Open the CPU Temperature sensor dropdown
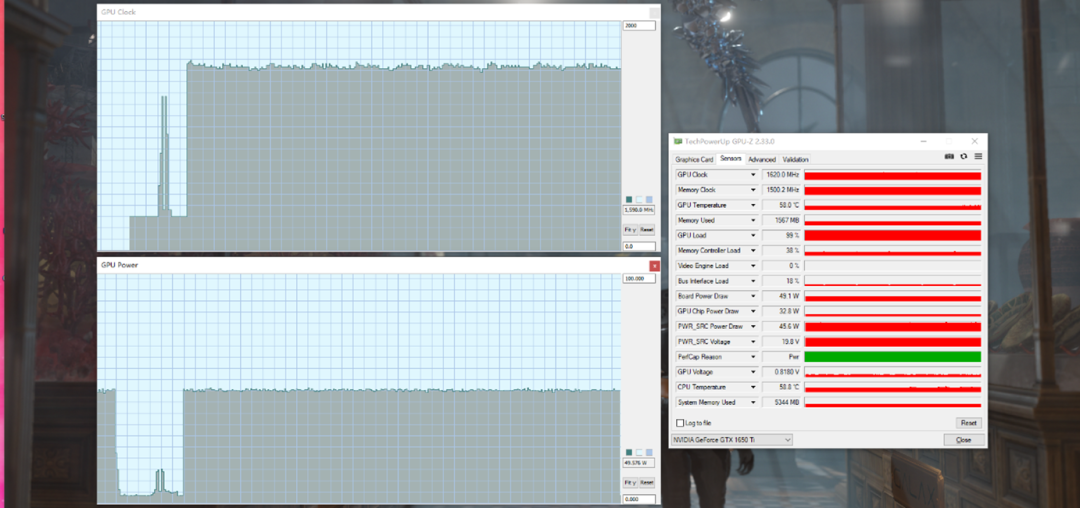The width and height of the screenshot is (1080, 508). 753,387
